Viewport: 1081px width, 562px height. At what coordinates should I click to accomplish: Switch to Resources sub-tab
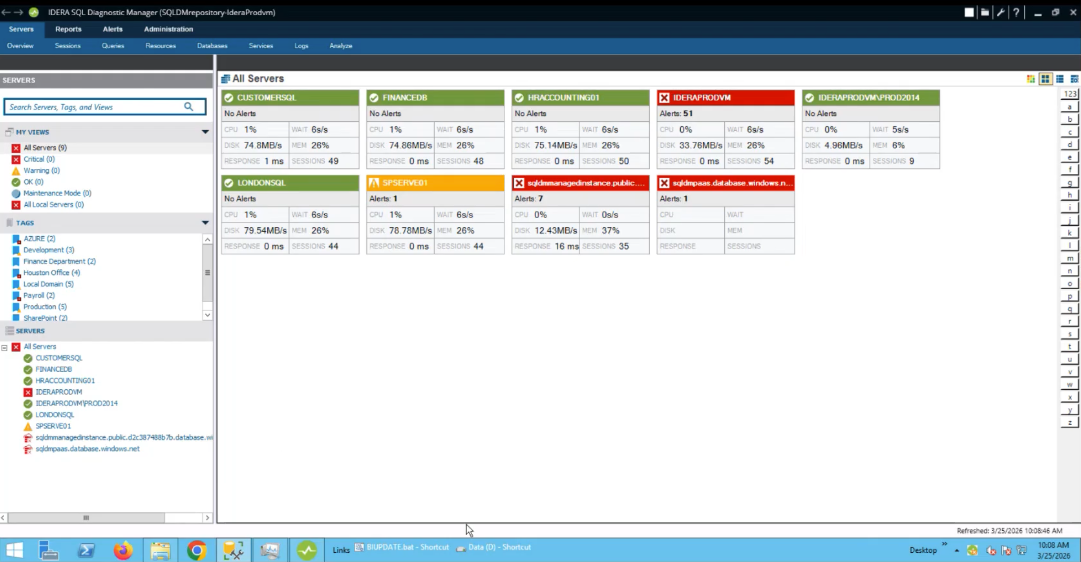(x=161, y=46)
